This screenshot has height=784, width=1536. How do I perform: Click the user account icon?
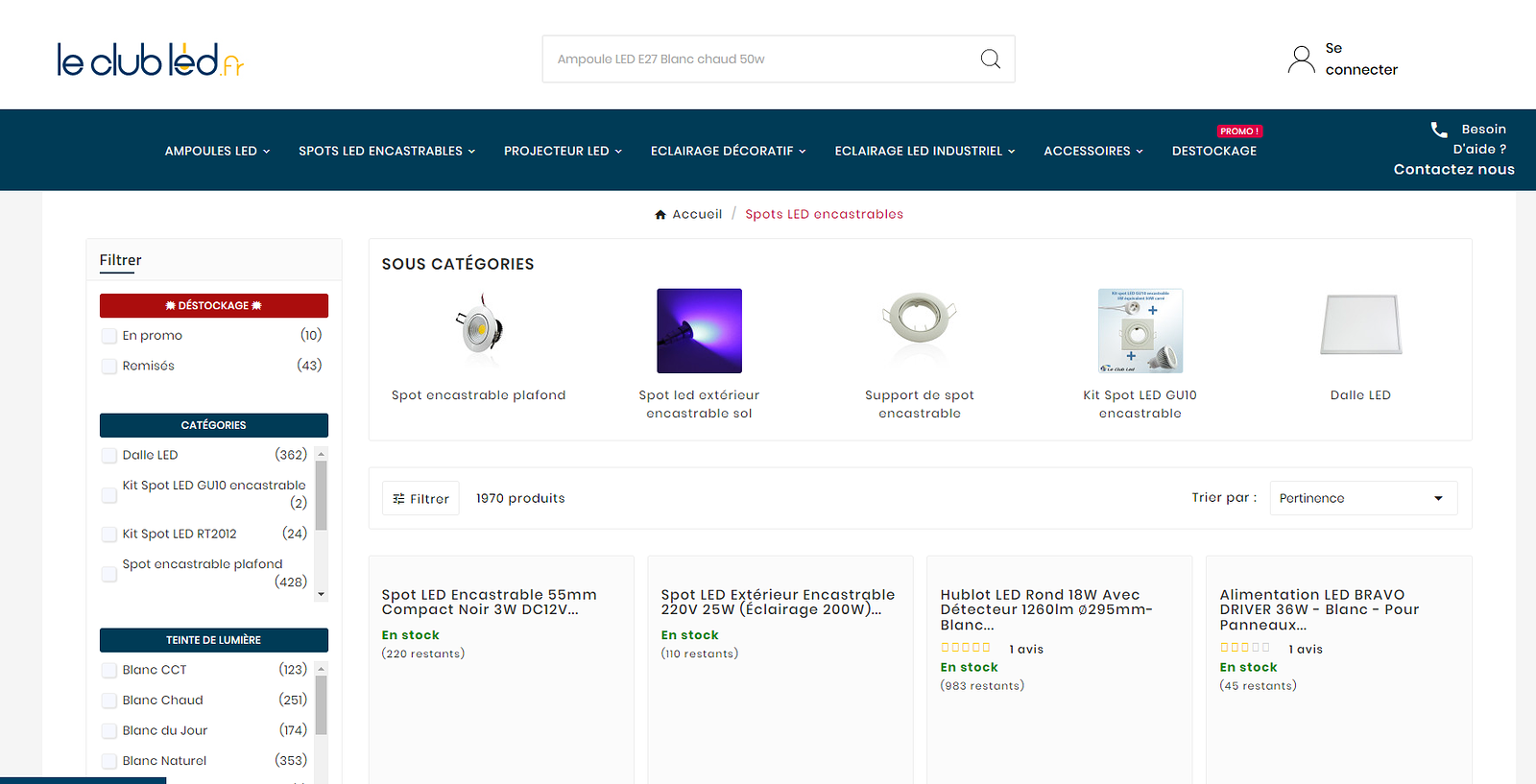(x=1301, y=59)
